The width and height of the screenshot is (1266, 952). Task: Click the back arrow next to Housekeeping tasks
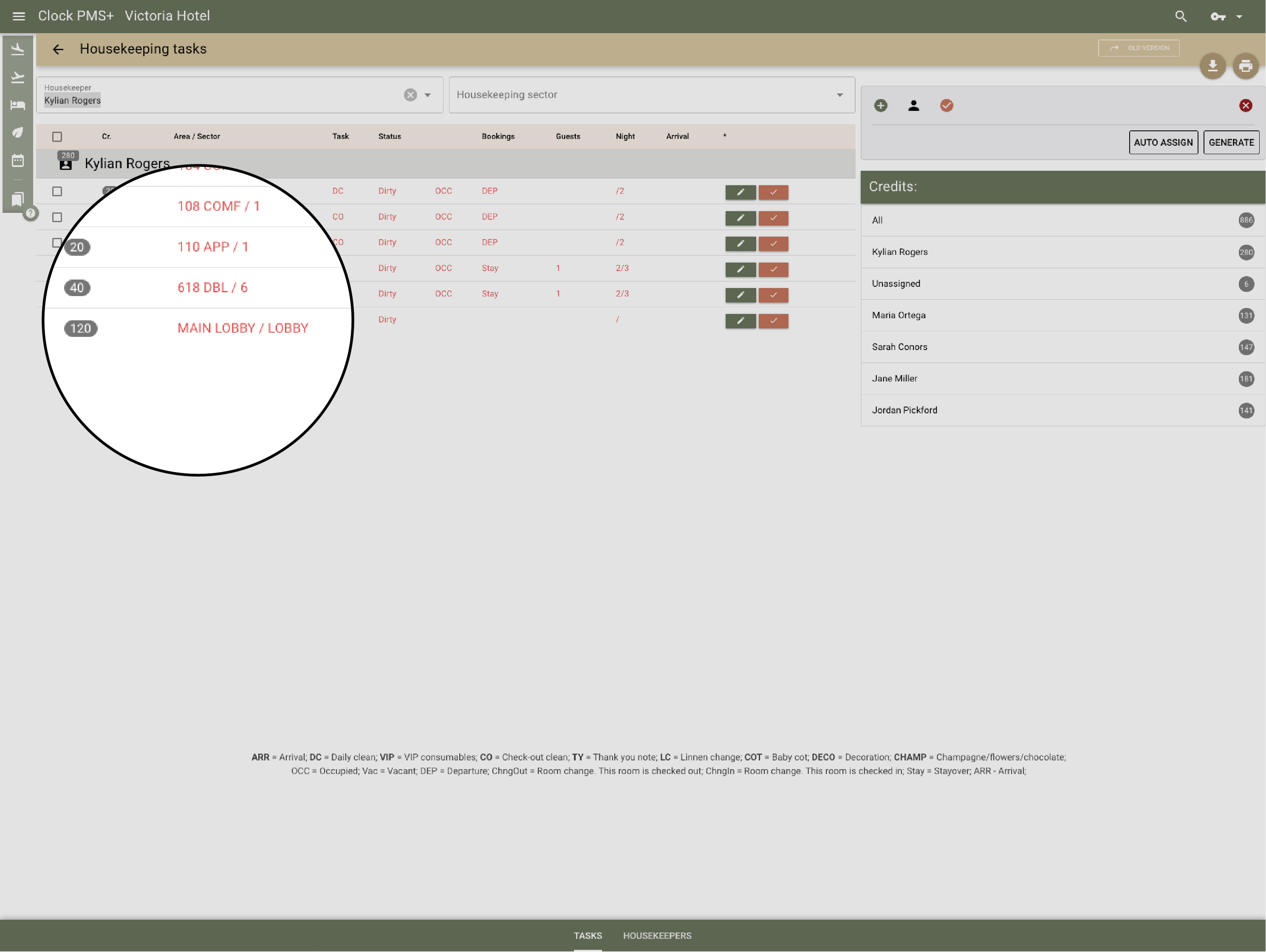point(58,49)
